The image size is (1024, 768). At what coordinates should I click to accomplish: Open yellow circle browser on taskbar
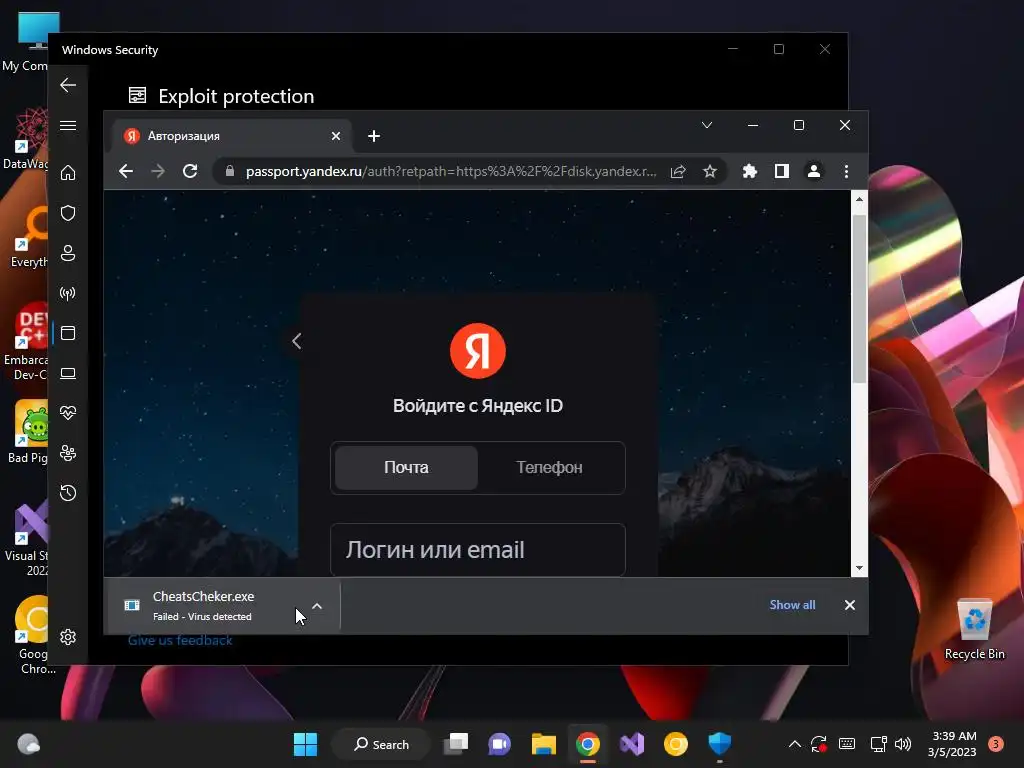[x=676, y=744]
